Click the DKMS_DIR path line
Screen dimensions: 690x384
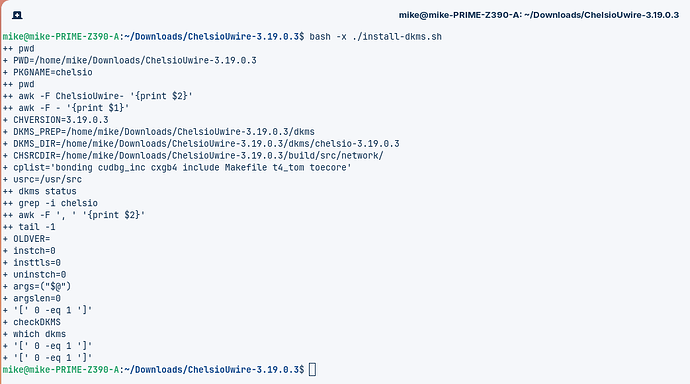(x=201, y=143)
